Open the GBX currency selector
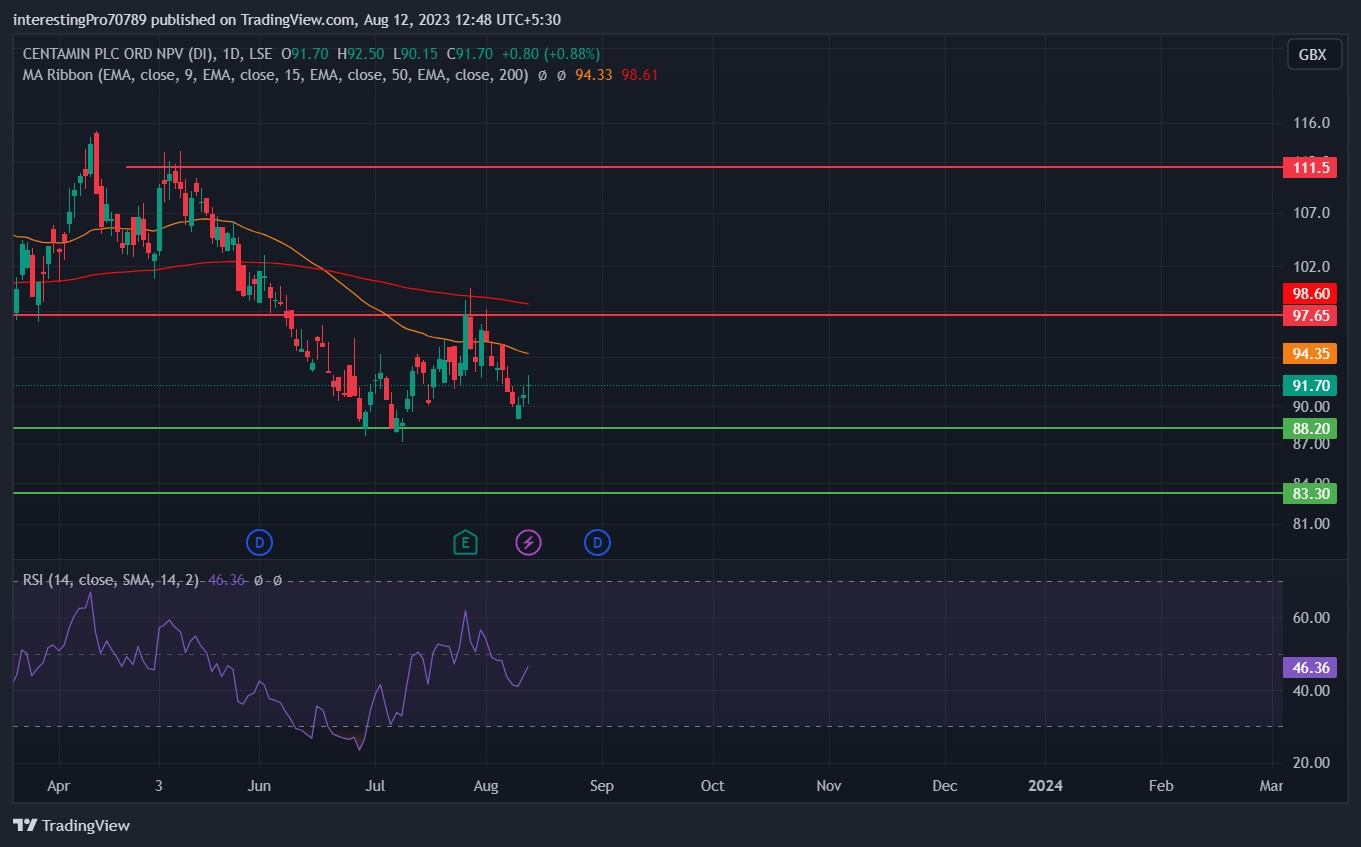1361x847 pixels. pos(1313,55)
